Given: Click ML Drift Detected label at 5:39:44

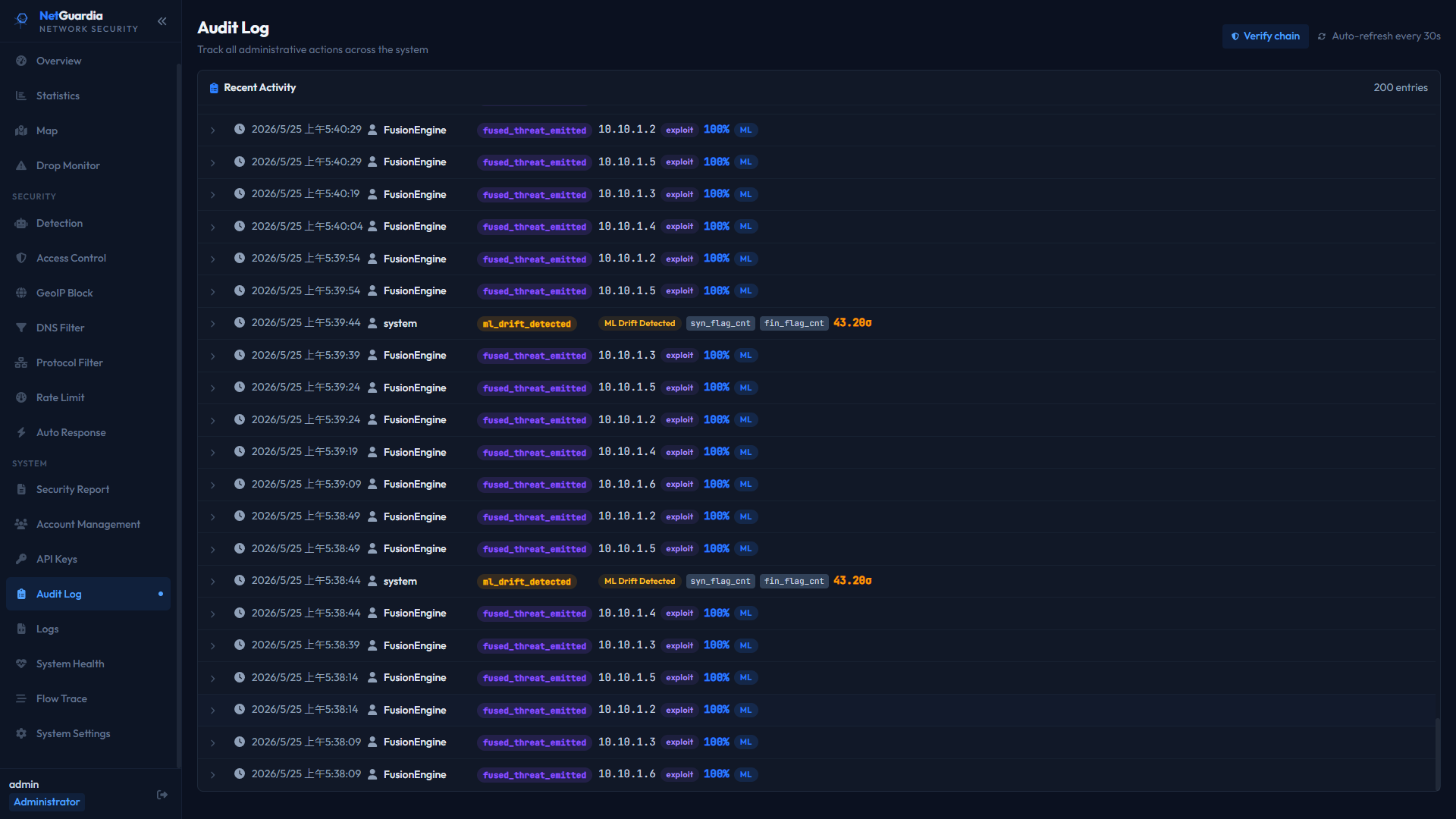Looking at the screenshot, I should [639, 323].
